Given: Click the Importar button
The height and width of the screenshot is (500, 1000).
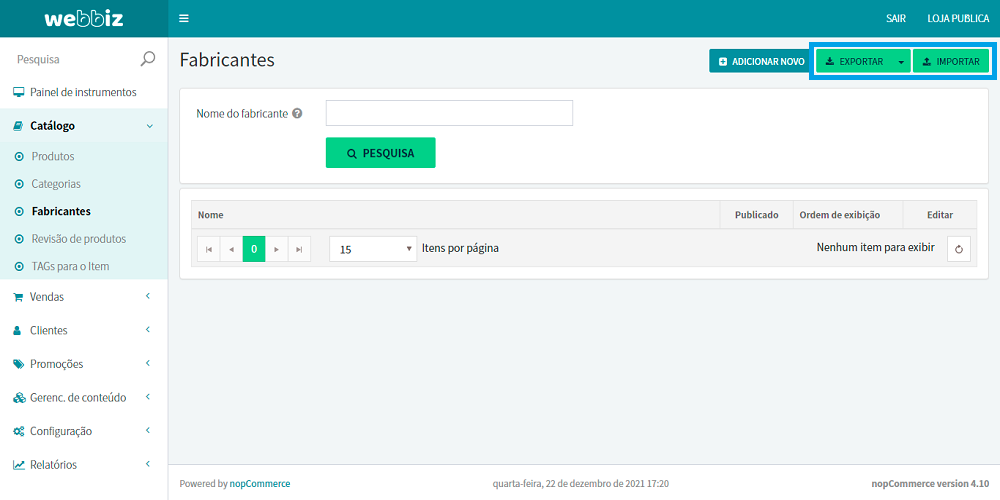Looking at the screenshot, I should coord(950,62).
